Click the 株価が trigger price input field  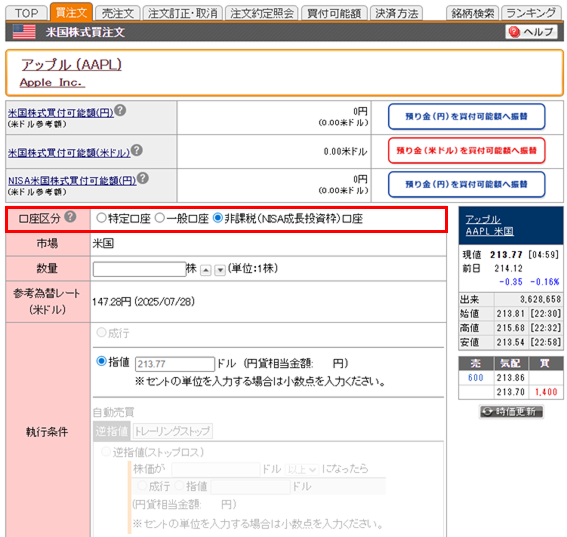(x=216, y=469)
